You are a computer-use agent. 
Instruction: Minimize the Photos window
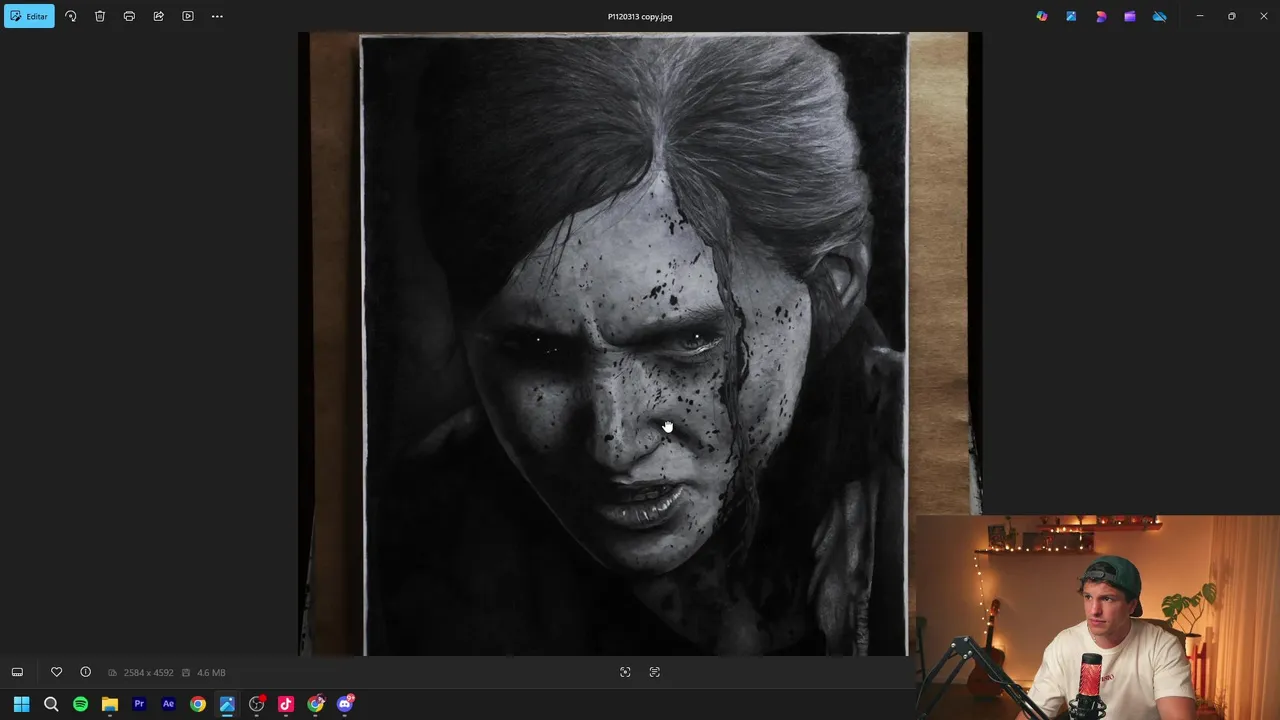tap(1200, 16)
